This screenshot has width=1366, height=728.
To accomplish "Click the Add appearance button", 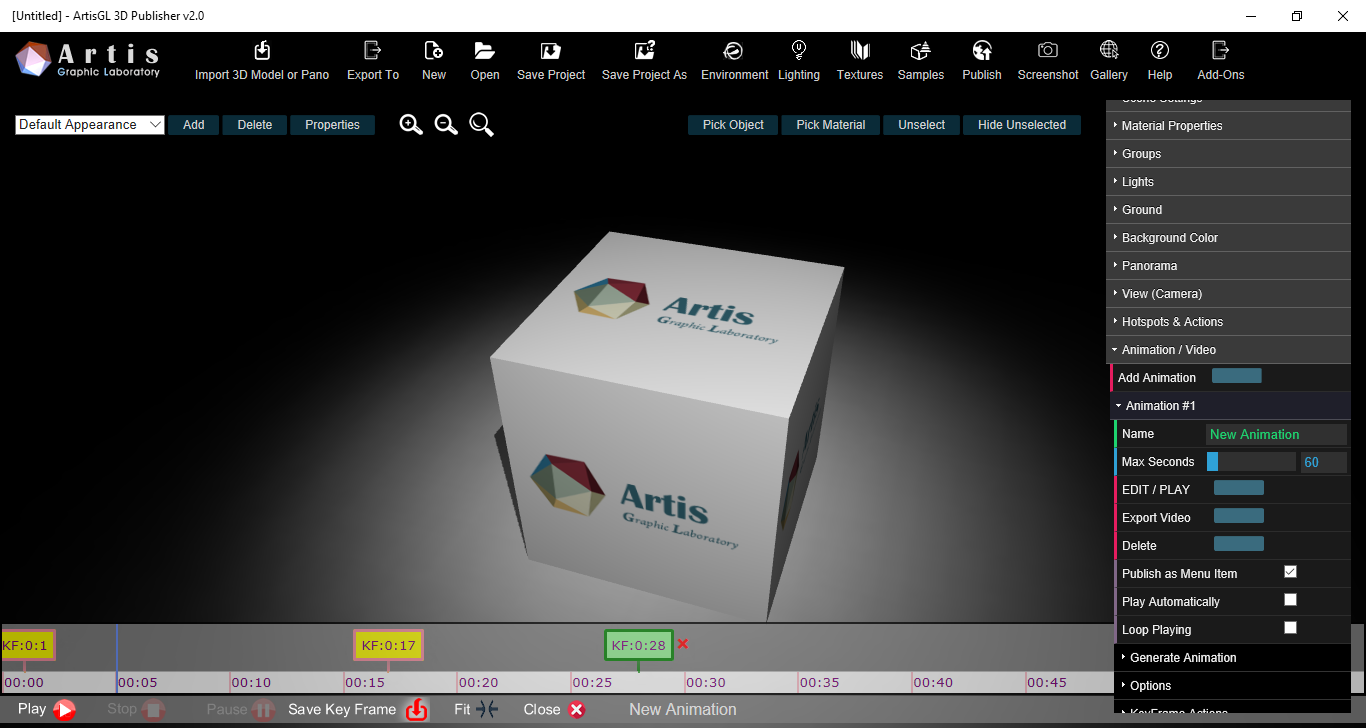I will [194, 125].
